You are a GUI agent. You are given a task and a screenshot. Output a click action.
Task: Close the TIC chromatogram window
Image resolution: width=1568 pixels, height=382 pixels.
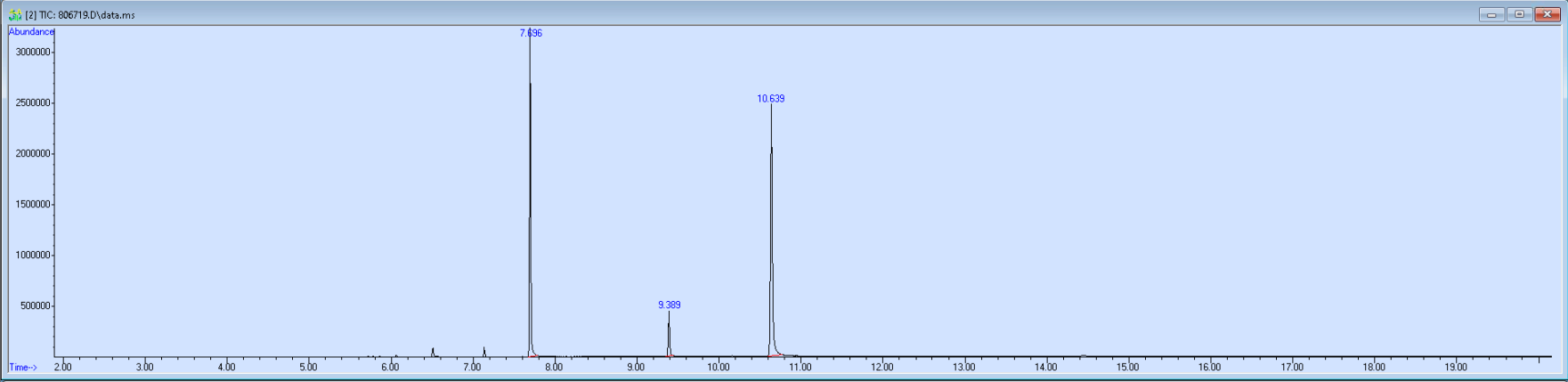1547,14
